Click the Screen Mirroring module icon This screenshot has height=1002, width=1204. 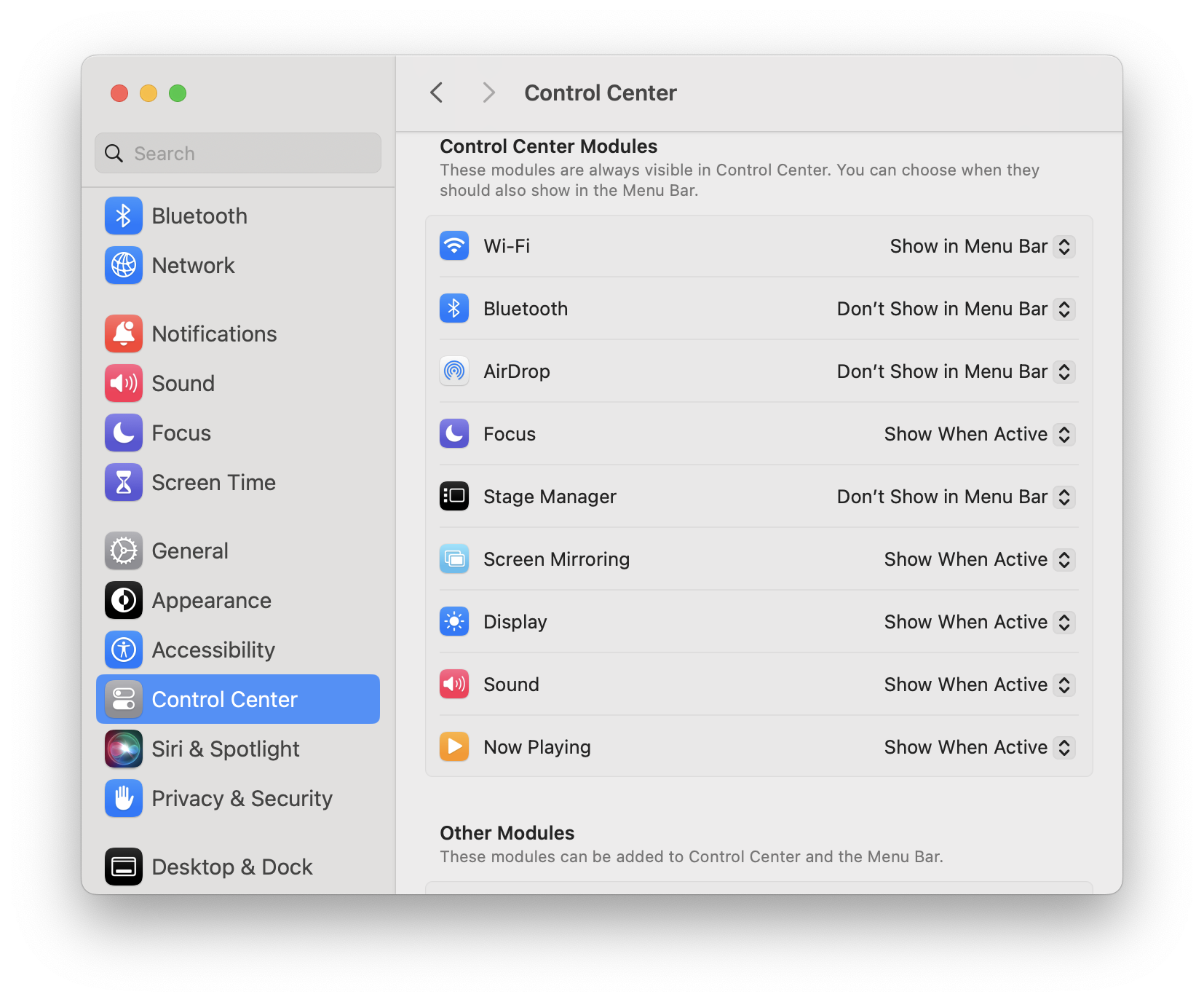pos(454,559)
